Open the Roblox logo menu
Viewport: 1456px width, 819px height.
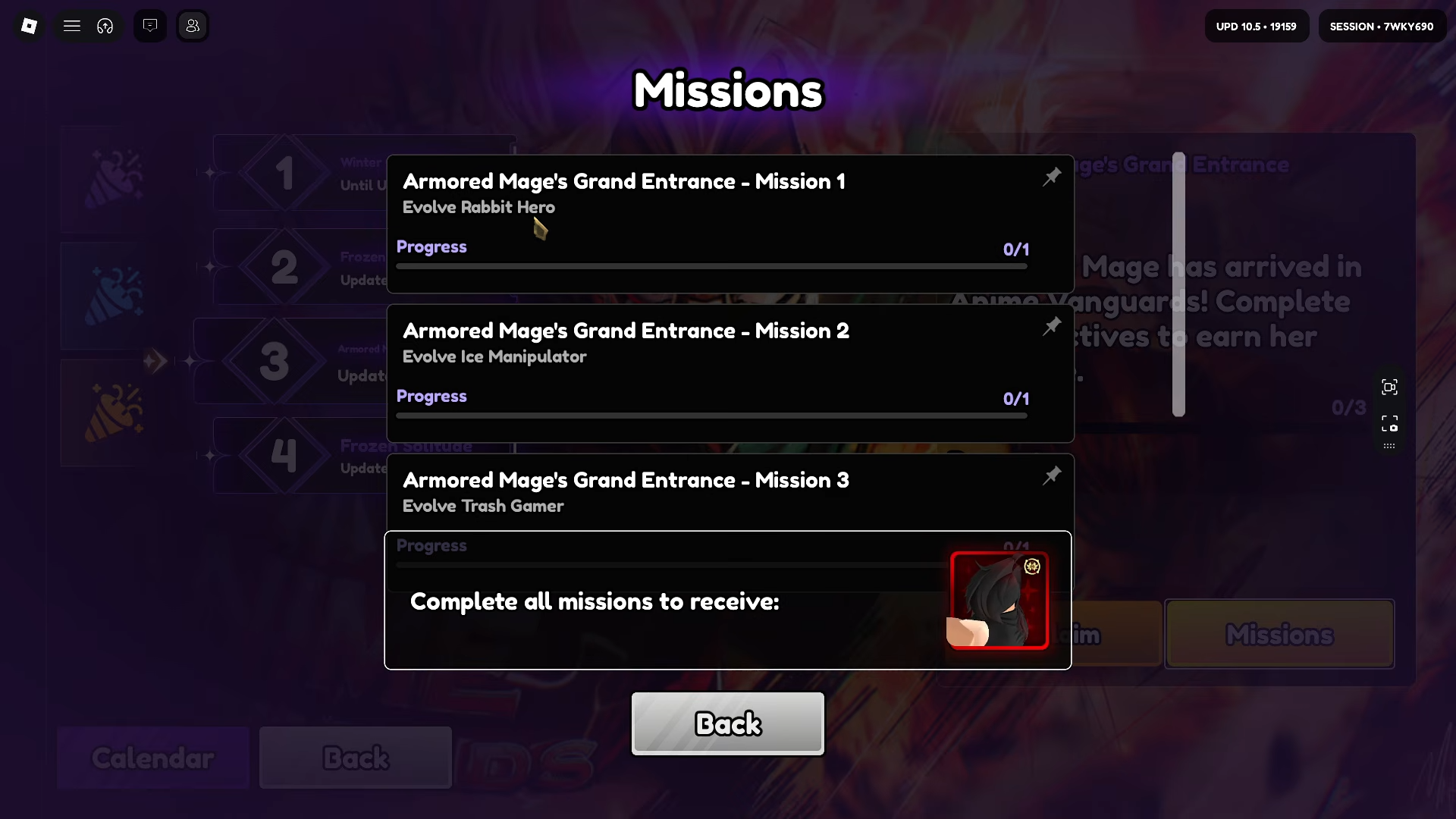pyautogui.click(x=29, y=26)
